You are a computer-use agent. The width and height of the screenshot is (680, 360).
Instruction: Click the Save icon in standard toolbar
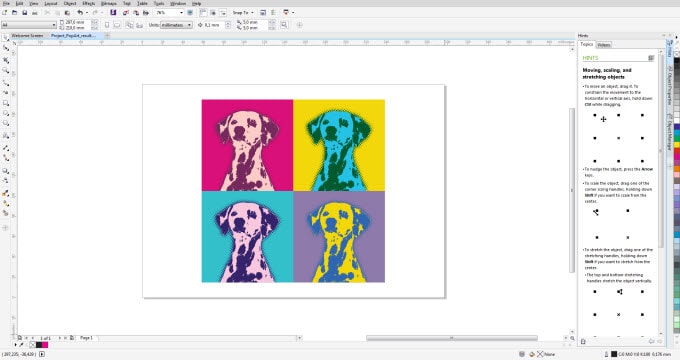pos(25,13)
